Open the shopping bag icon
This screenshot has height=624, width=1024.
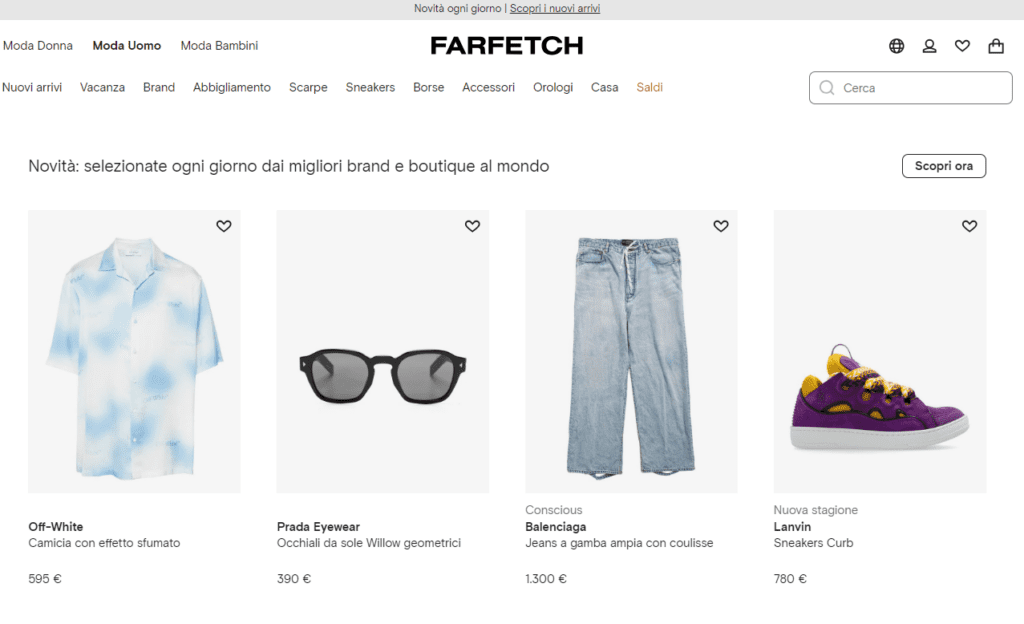[x=996, y=46]
